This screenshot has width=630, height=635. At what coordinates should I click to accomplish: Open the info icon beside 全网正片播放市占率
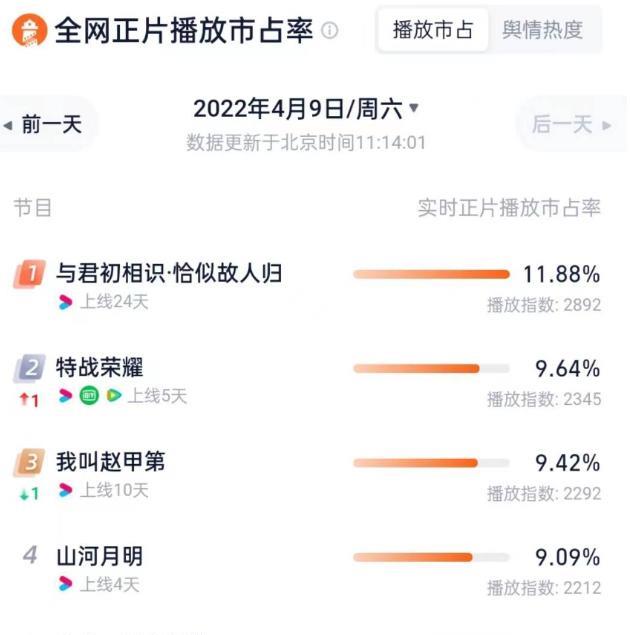[330, 30]
